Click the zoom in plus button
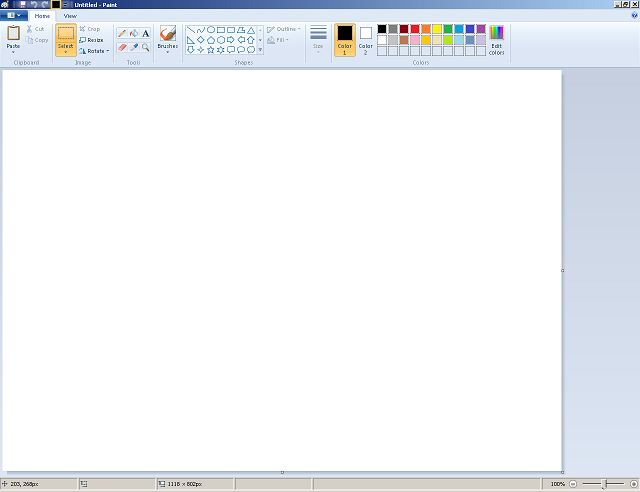The height and width of the screenshot is (492, 640). pyautogui.click(x=633, y=484)
